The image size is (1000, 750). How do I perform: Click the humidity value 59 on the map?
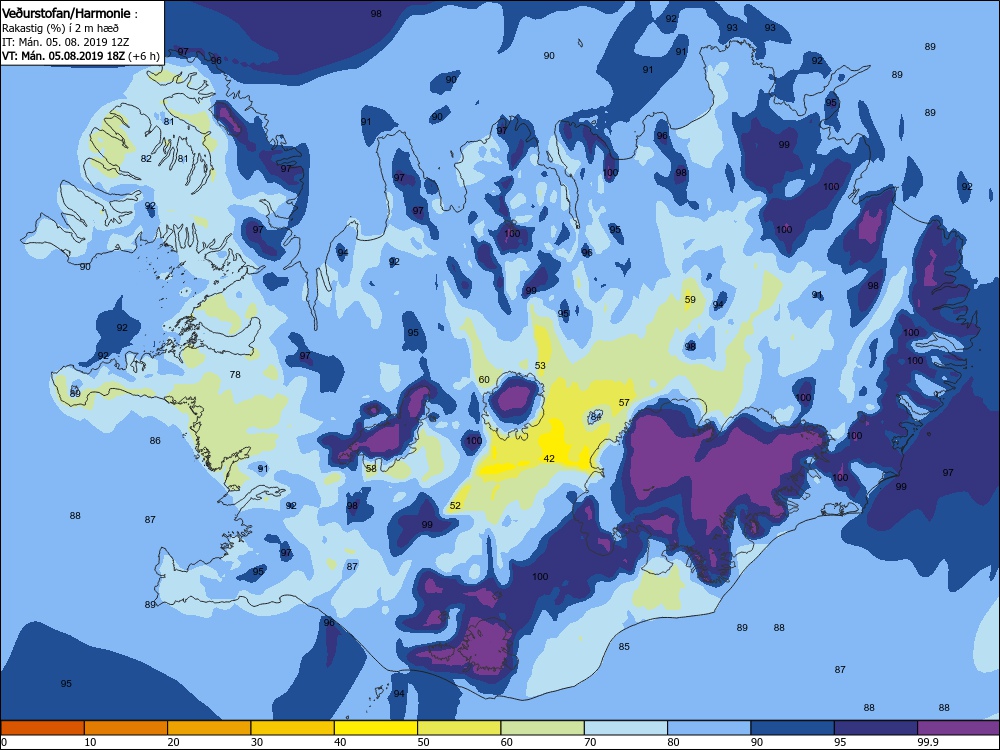[x=690, y=299]
